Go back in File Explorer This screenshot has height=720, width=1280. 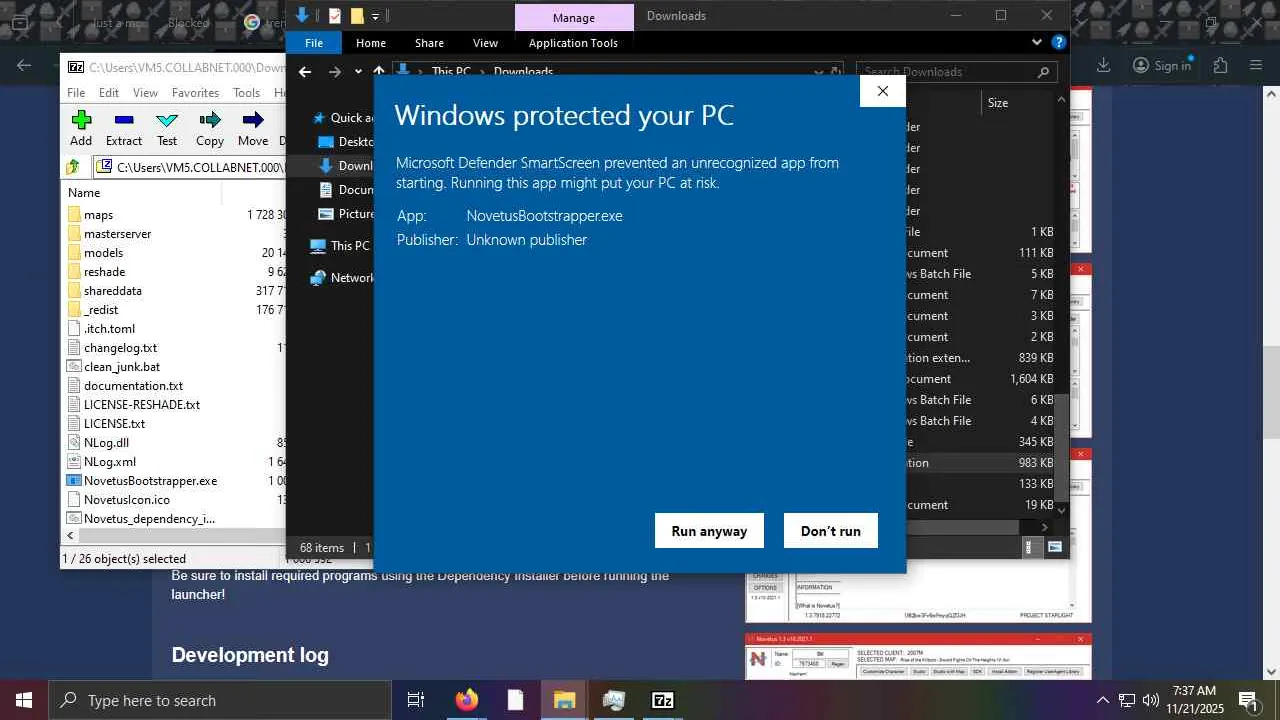(305, 72)
